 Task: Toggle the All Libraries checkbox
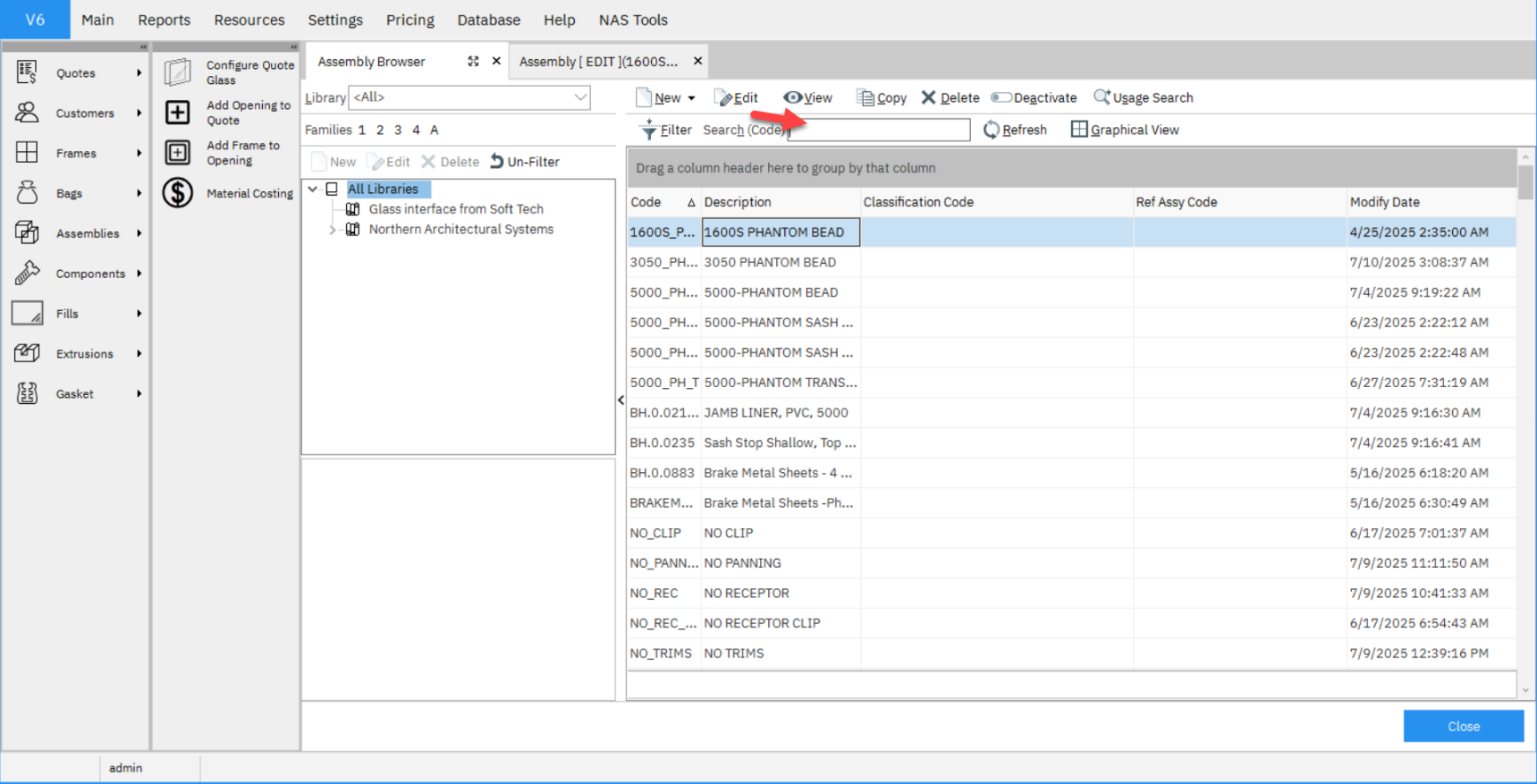(332, 189)
